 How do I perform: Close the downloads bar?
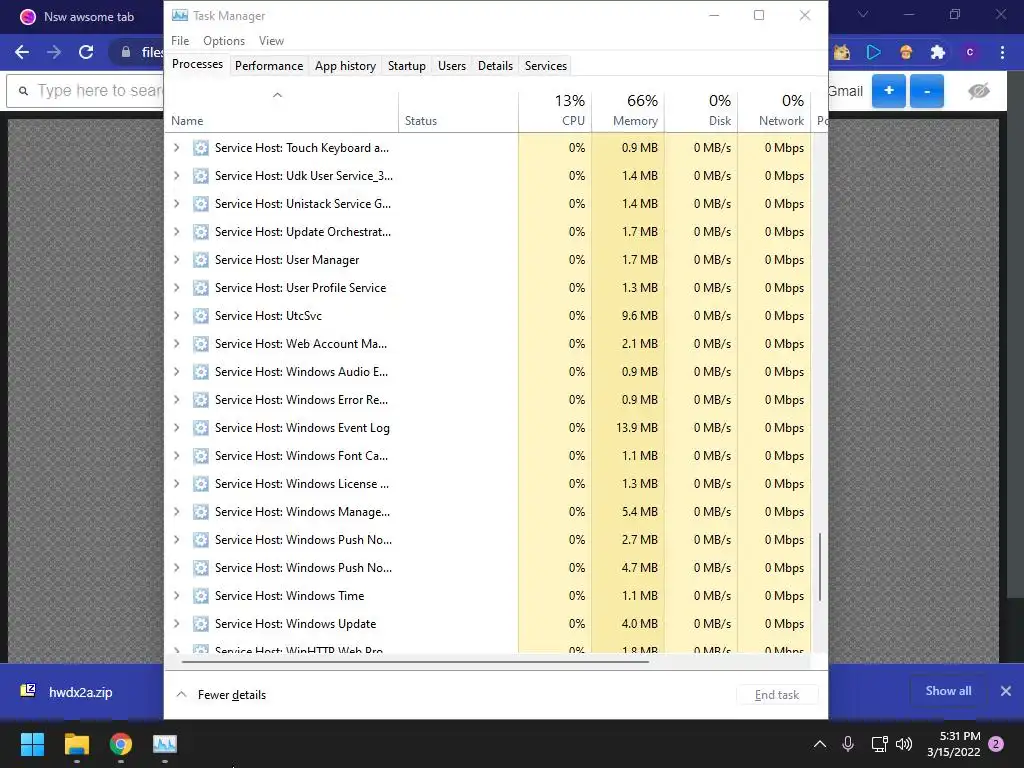(1006, 691)
